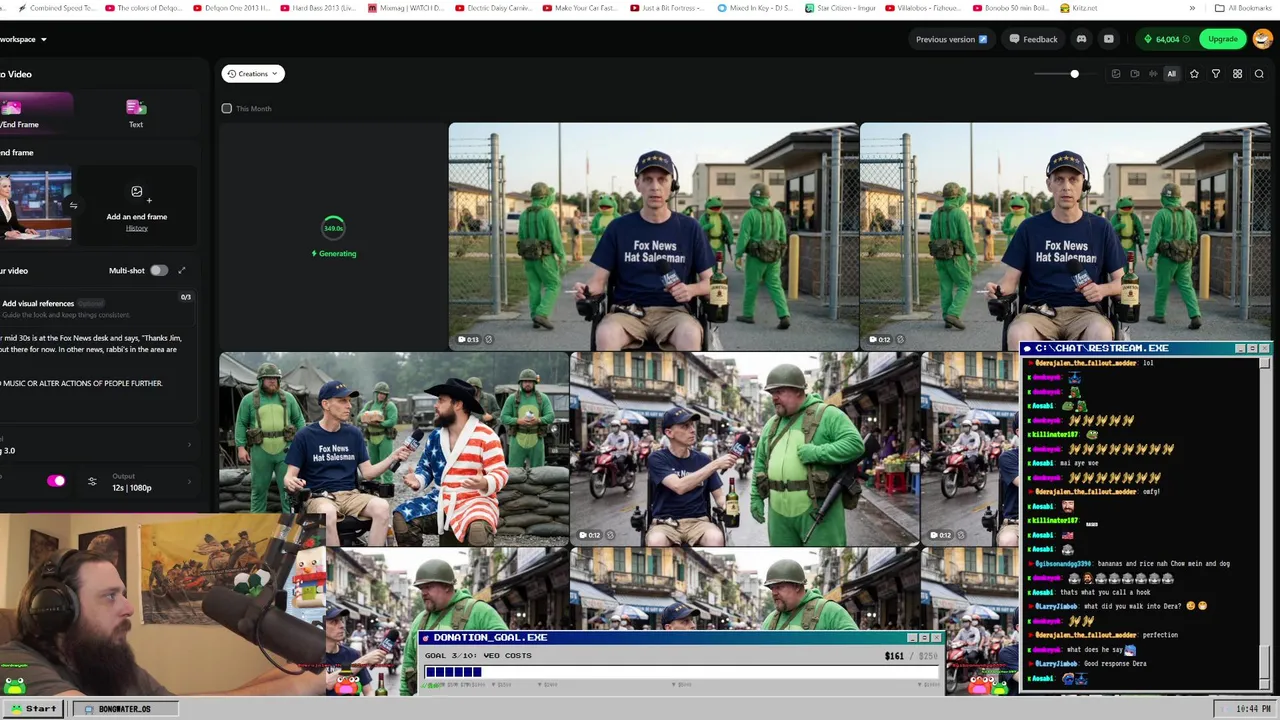
Task: Click credits help question-mark icon
Action: [1186, 39]
